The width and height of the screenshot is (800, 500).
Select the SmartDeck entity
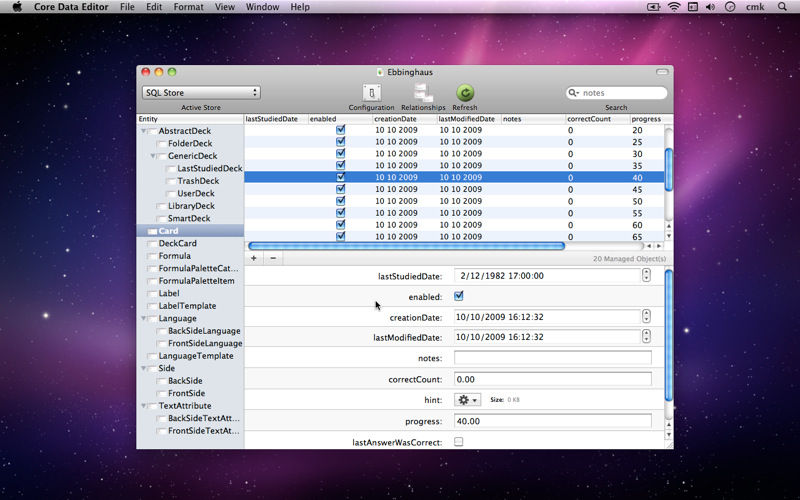click(x=189, y=218)
